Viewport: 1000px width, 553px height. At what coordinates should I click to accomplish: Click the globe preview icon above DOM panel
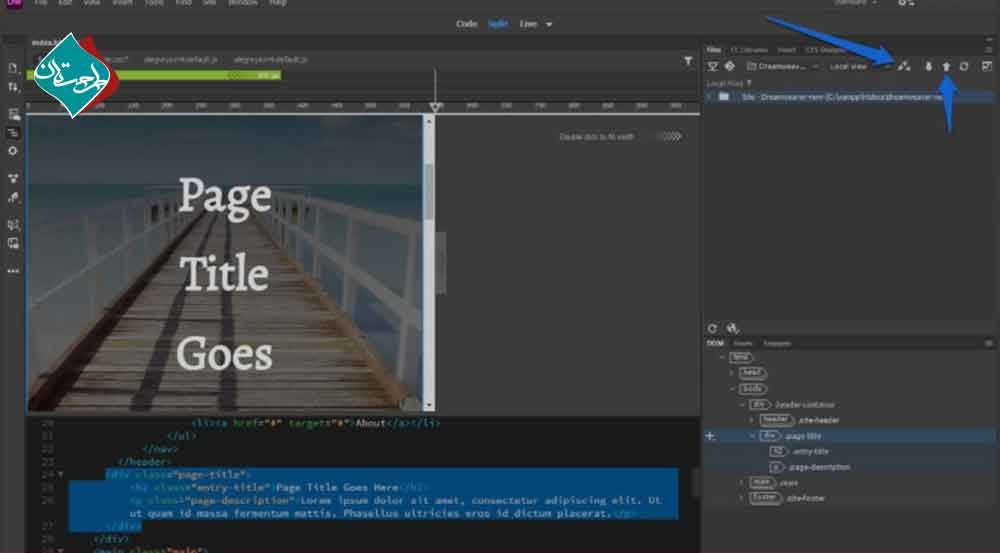733,328
